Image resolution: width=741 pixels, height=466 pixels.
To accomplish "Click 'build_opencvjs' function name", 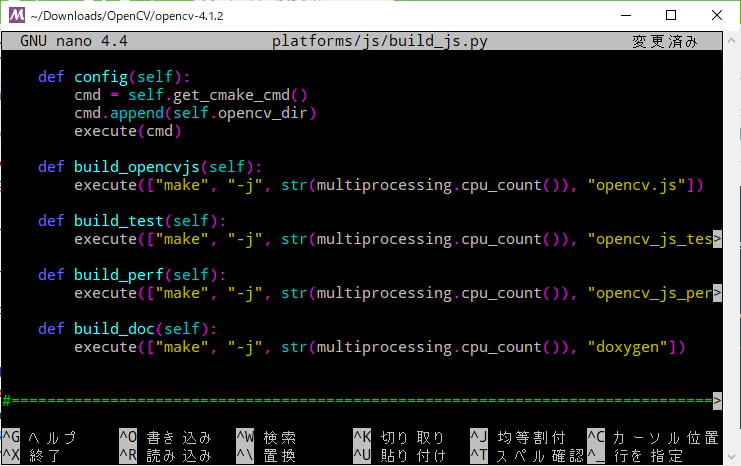I will [137, 167].
